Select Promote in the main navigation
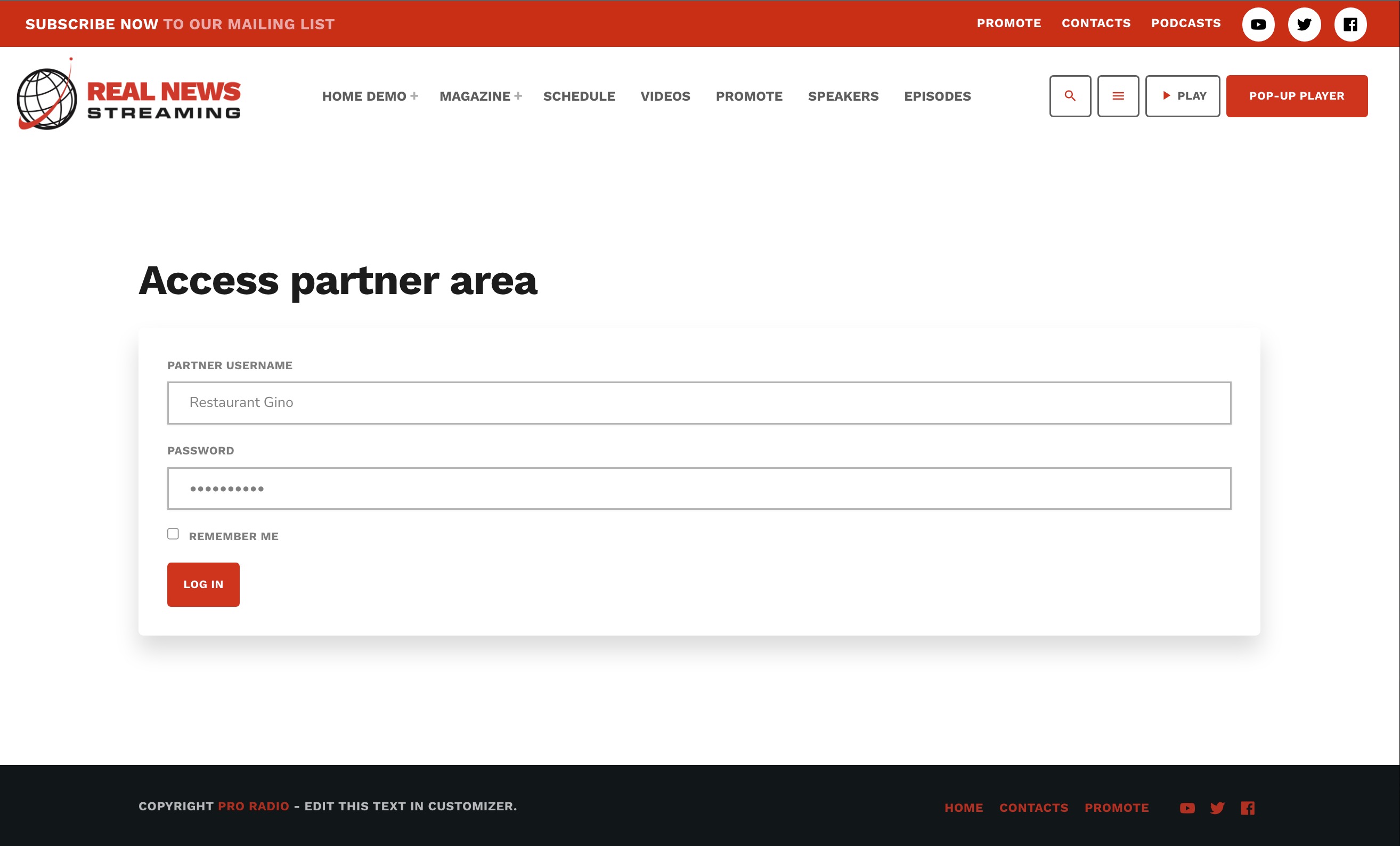 point(749,96)
